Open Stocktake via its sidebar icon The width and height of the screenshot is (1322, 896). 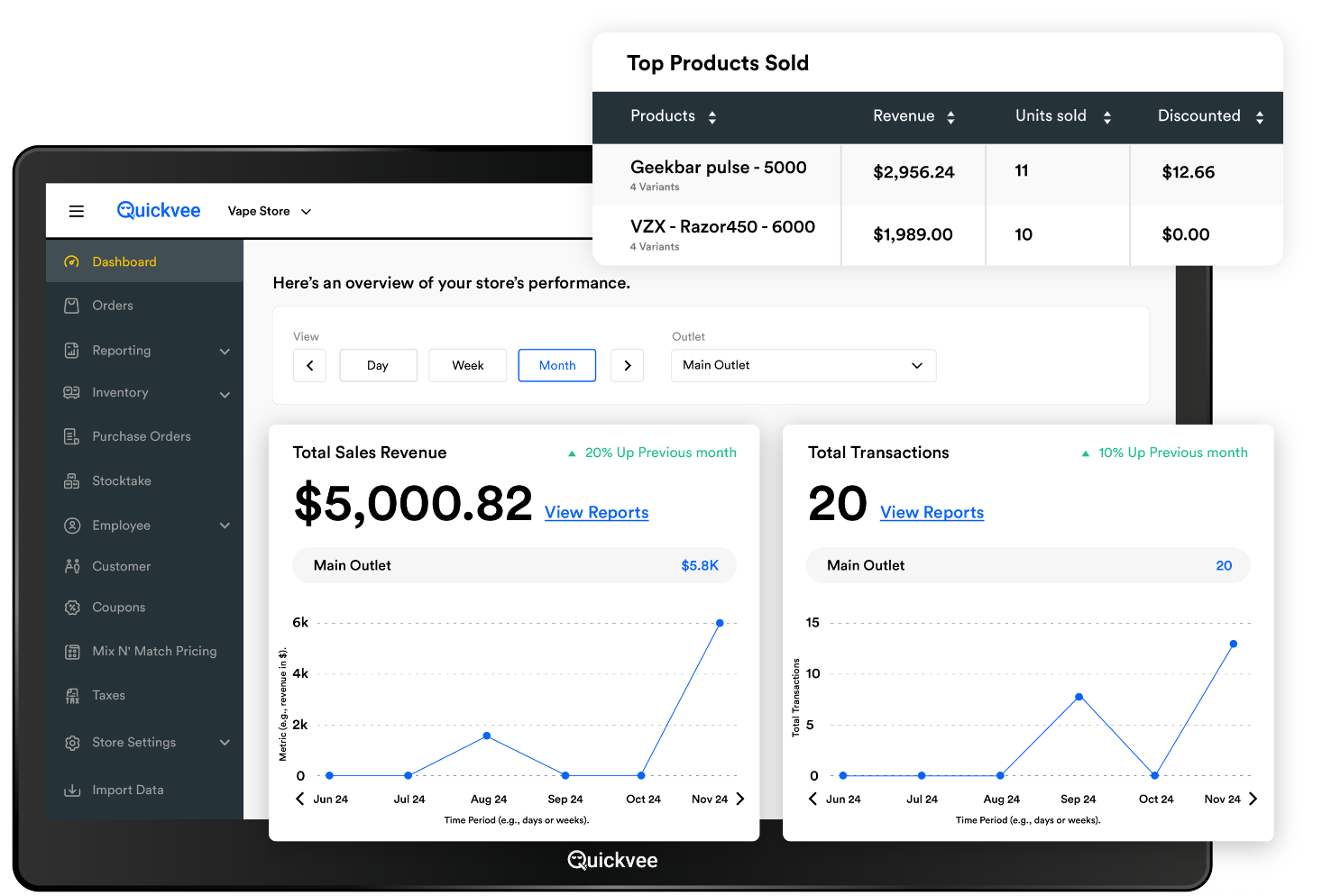[x=72, y=481]
